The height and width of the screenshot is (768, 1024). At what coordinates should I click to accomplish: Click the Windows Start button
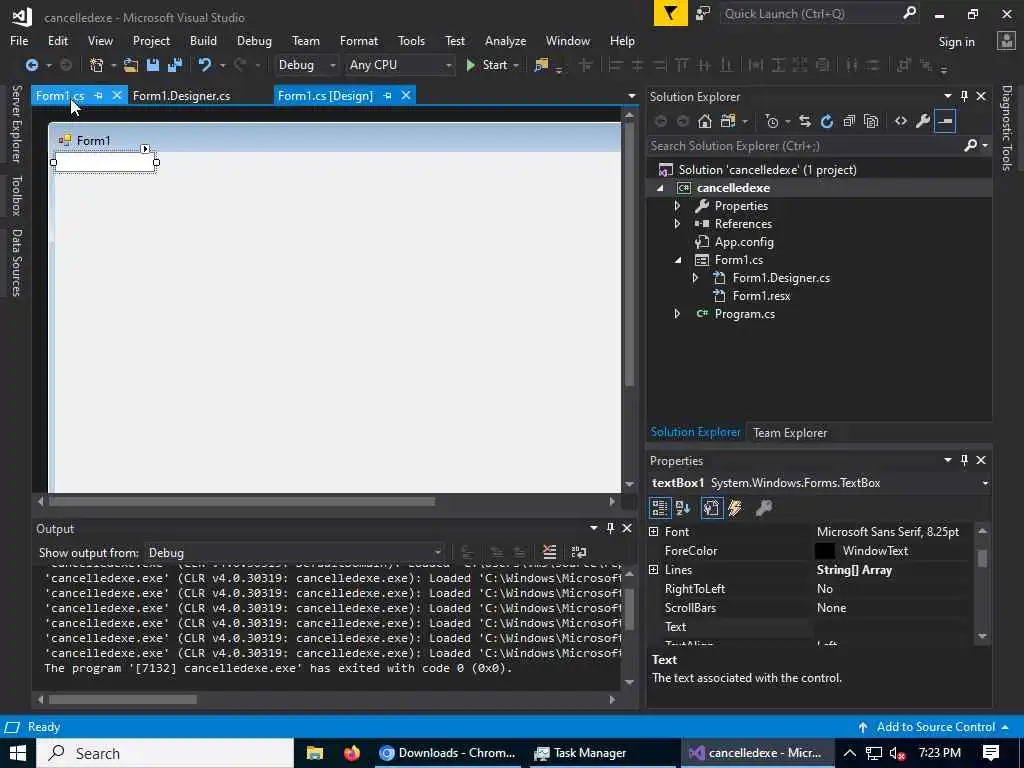pyautogui.click(x=18, y=753)
